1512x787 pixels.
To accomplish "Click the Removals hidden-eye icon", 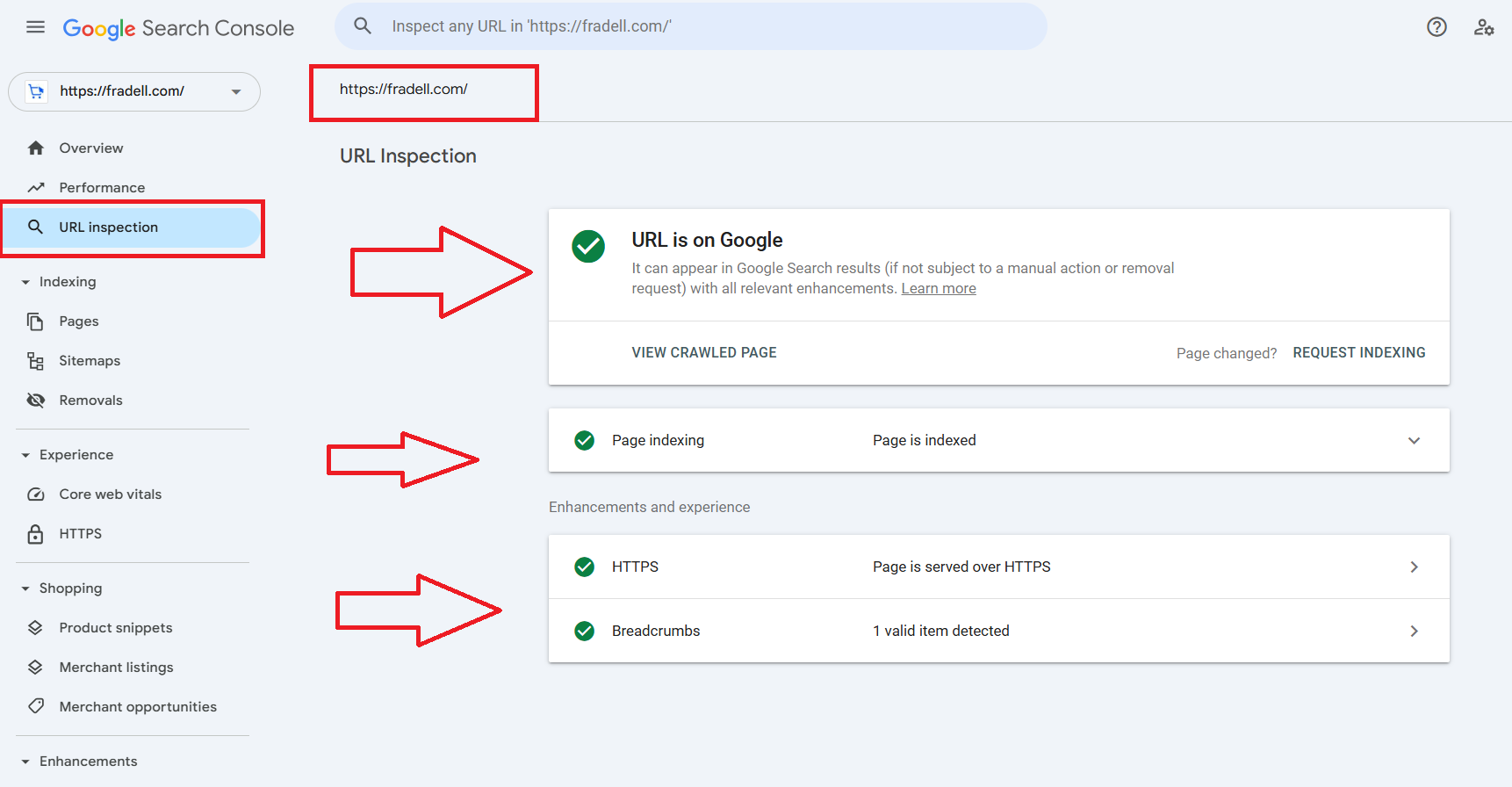I will [x=36, y=401].
